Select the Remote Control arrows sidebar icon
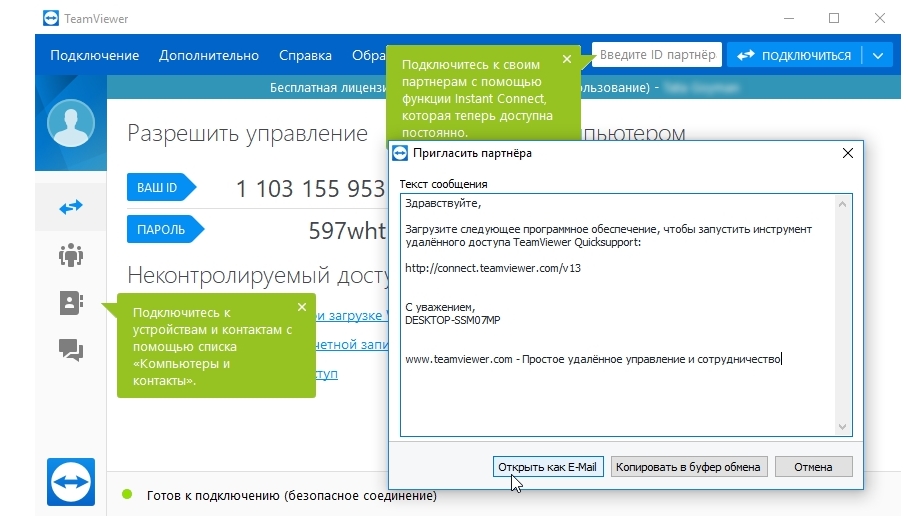The height and width of the screenshot is (525, 921). tap(70, 207)
